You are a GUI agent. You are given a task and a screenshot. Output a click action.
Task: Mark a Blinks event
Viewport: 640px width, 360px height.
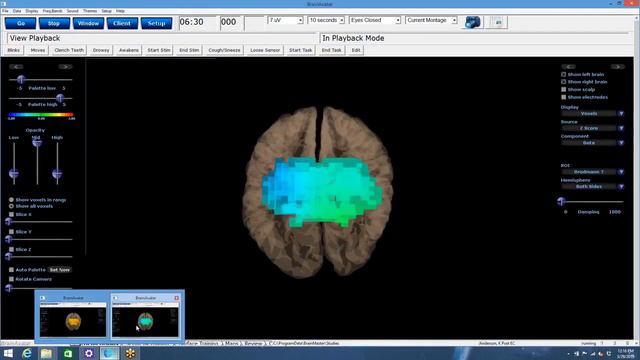pyautogui.click(x=13, y=50)
